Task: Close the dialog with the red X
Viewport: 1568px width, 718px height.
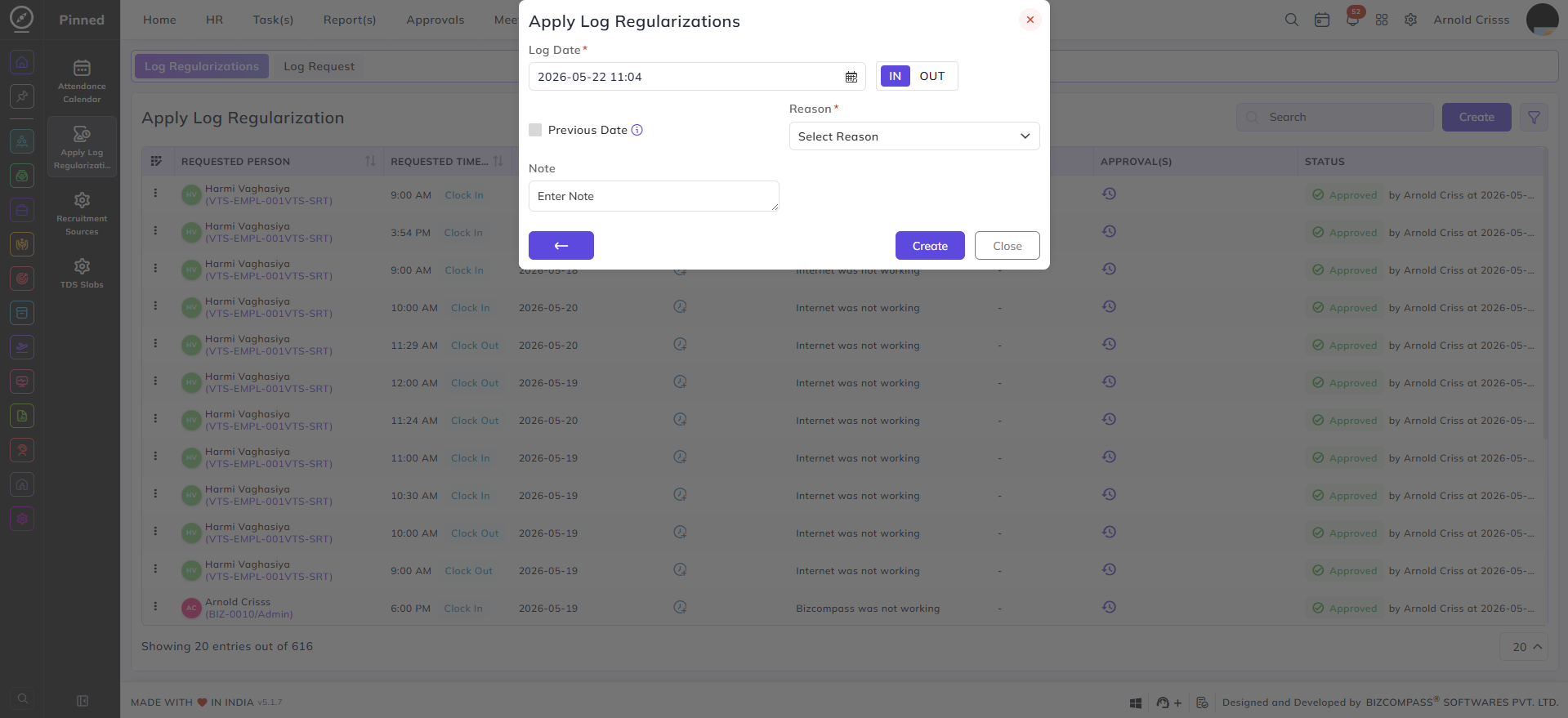Action: coord(1030,20)
